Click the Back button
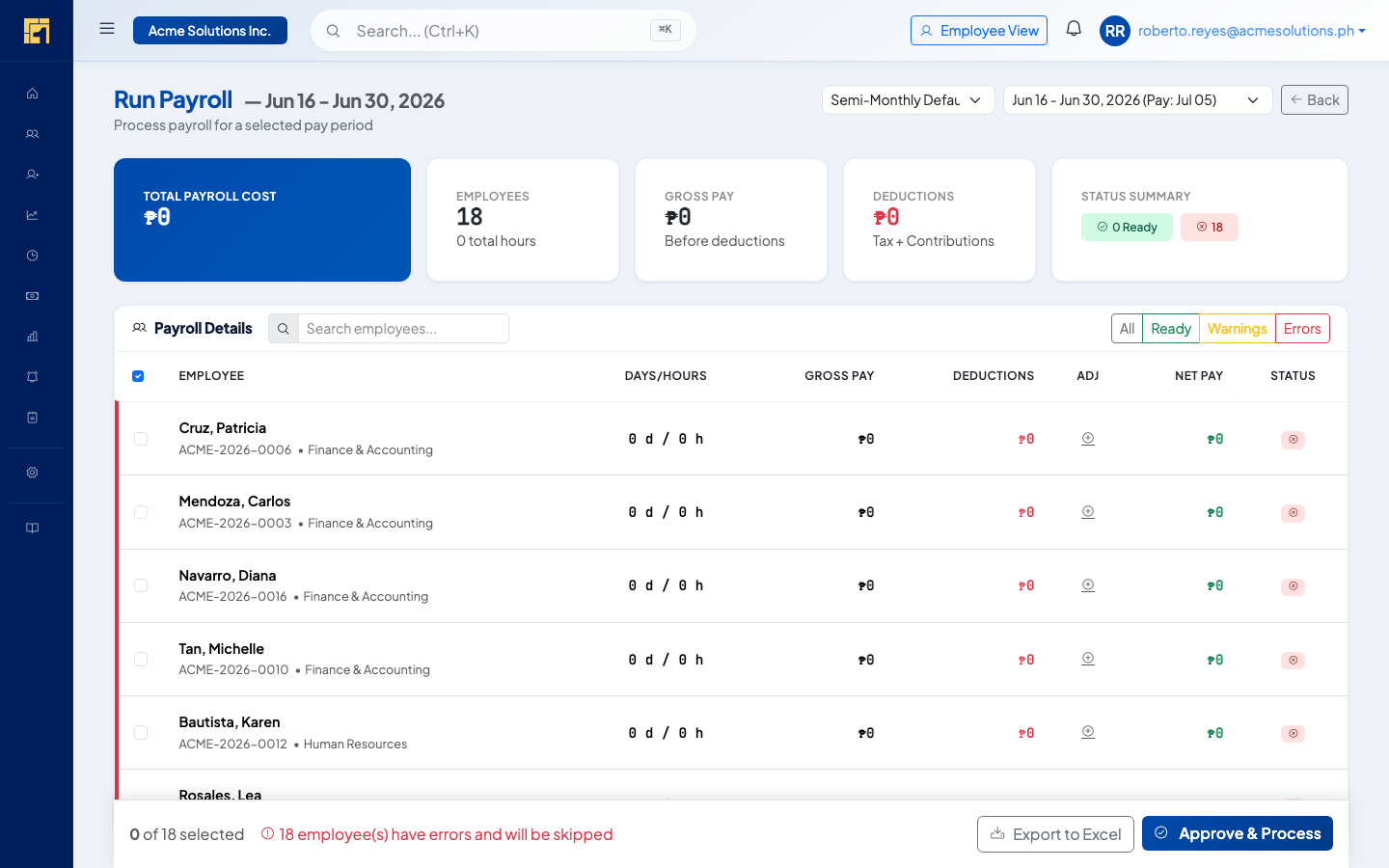Viewport: 1389px width, 868px height. pyautogui.click(x=1315, y=100)
